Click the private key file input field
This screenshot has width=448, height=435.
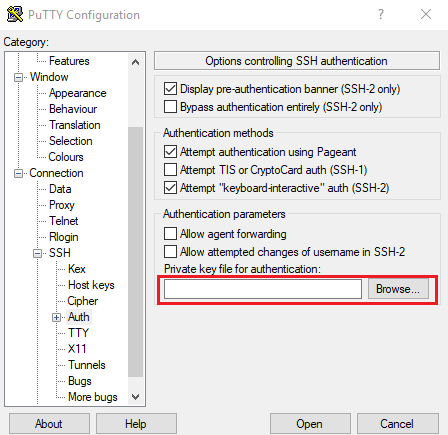click(x=263, y=289)
